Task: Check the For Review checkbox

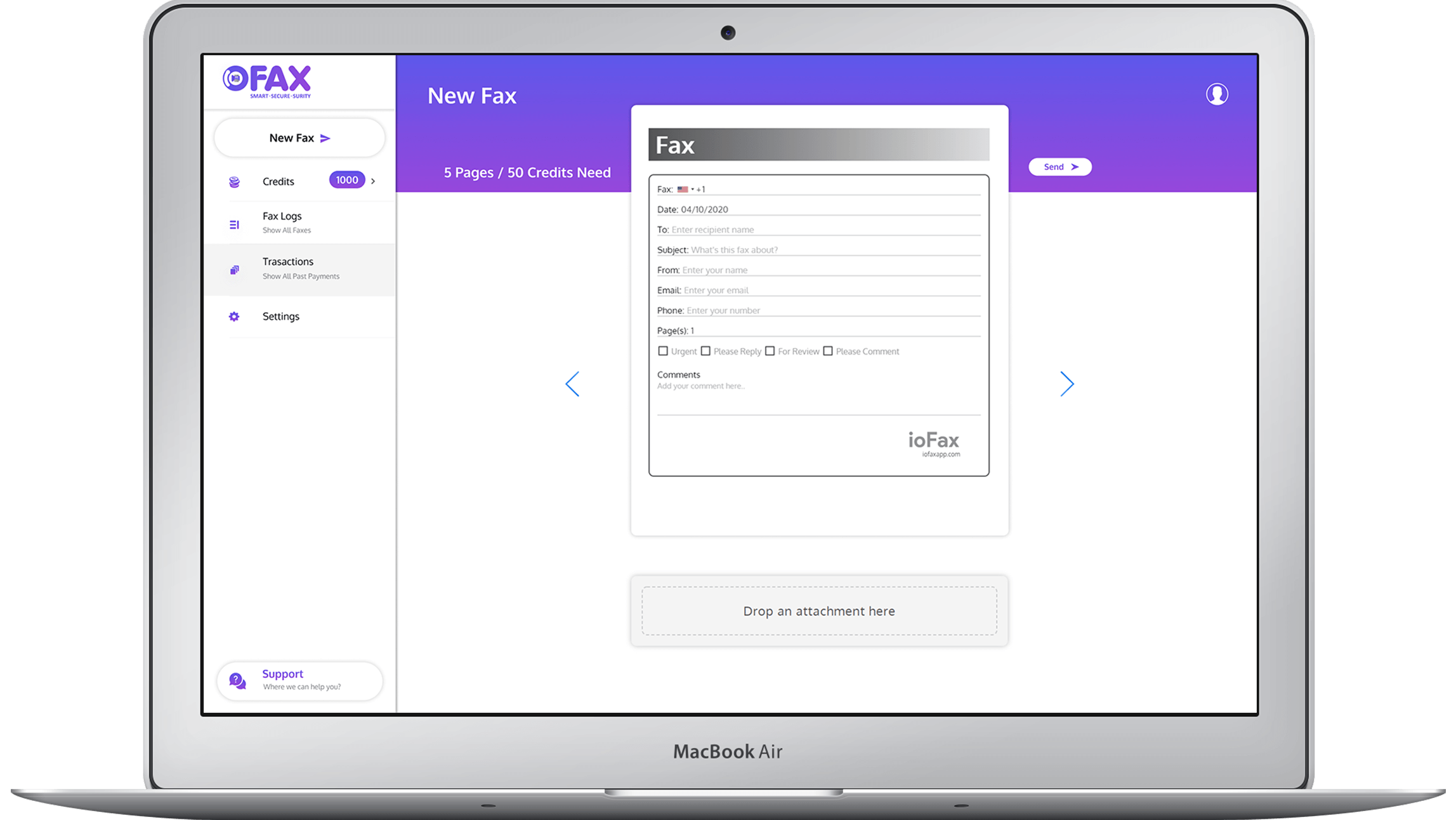Action: (770, 351)
